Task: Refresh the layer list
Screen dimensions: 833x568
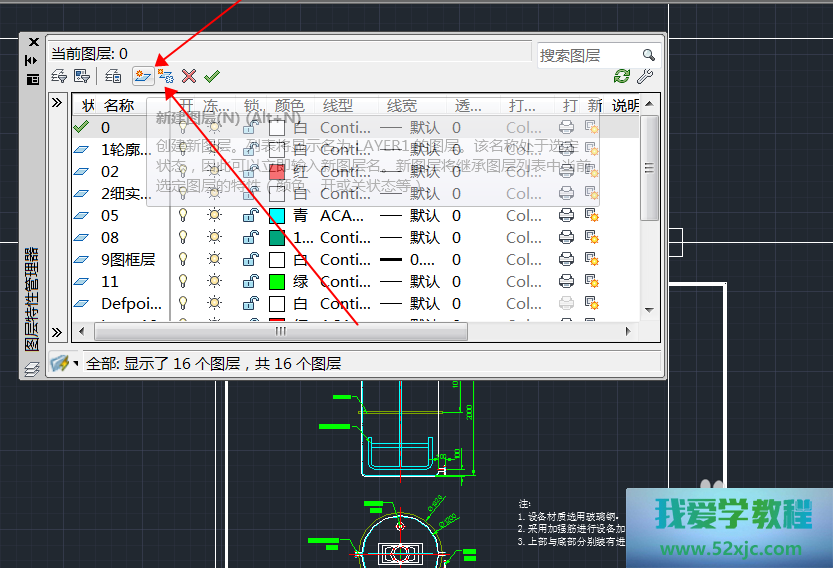Action: coord(622,76)
